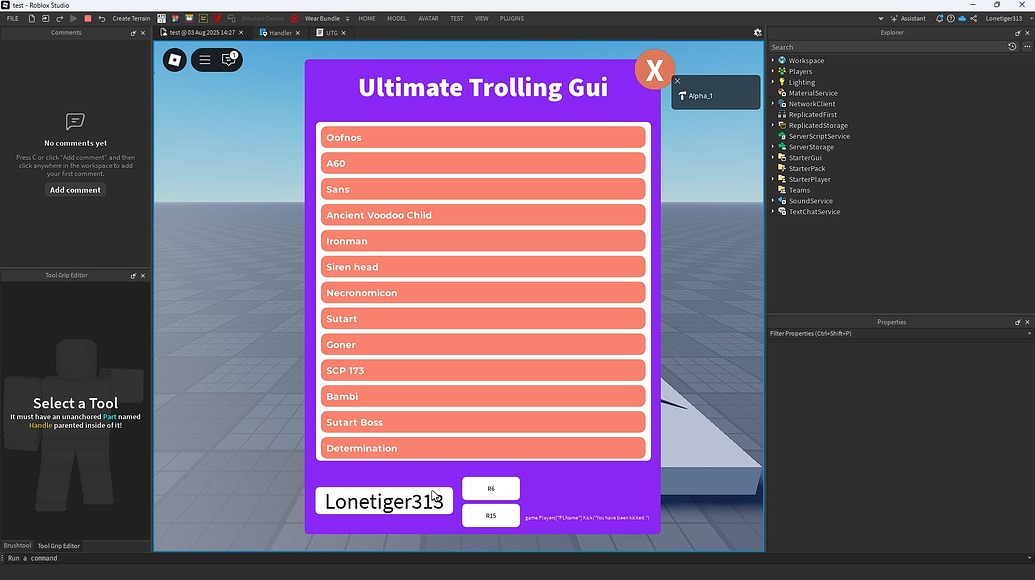Open the PLUGINS ribbon tab
This screenshot has height=580, width=1035.
tap(512, 18)
